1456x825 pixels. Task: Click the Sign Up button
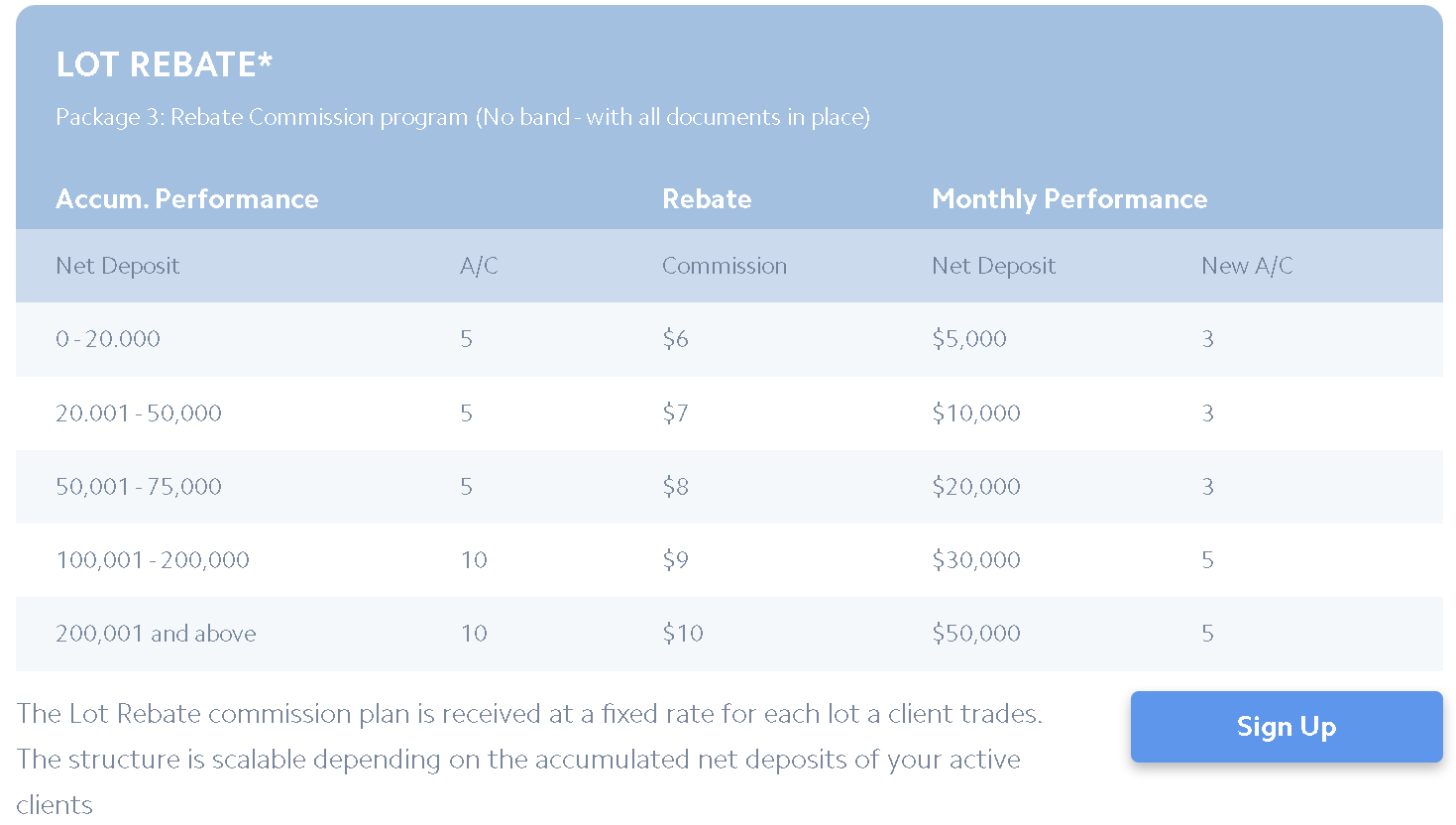pos(1286,727)
